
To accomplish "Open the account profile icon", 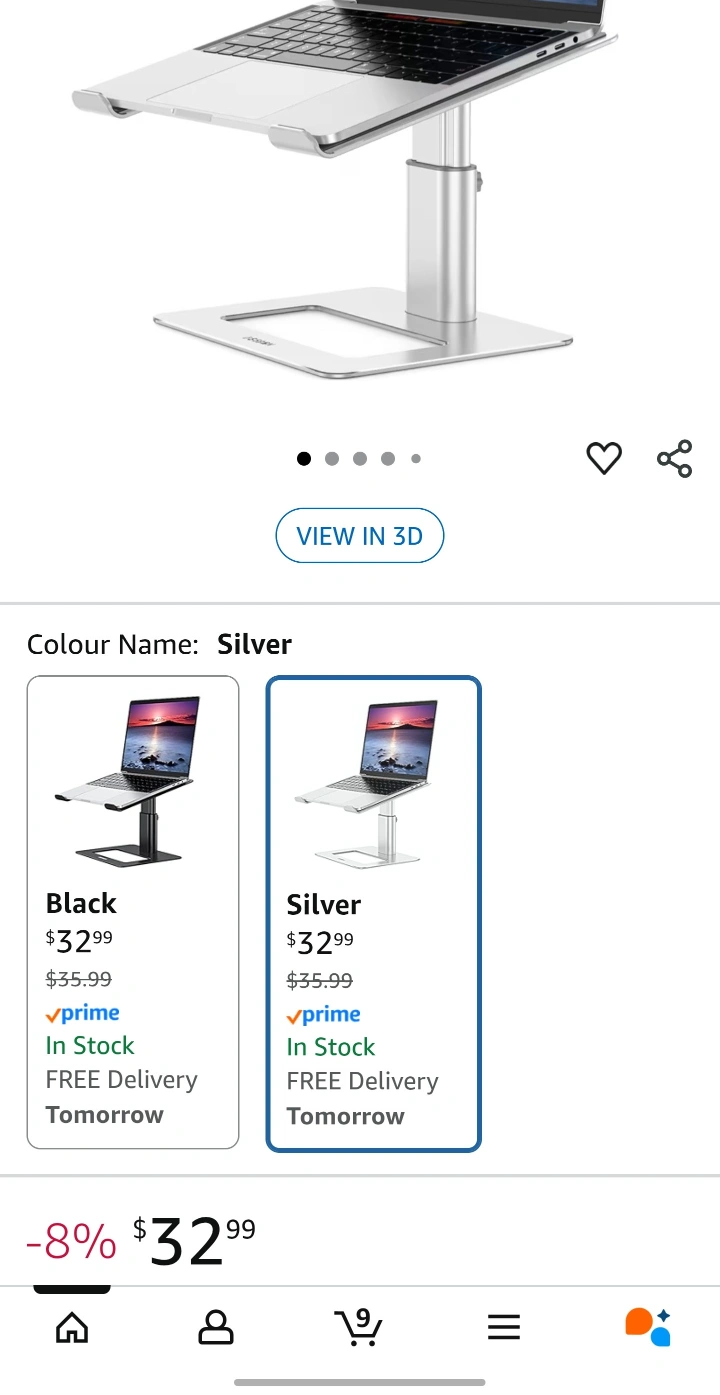I will 215,1327.
